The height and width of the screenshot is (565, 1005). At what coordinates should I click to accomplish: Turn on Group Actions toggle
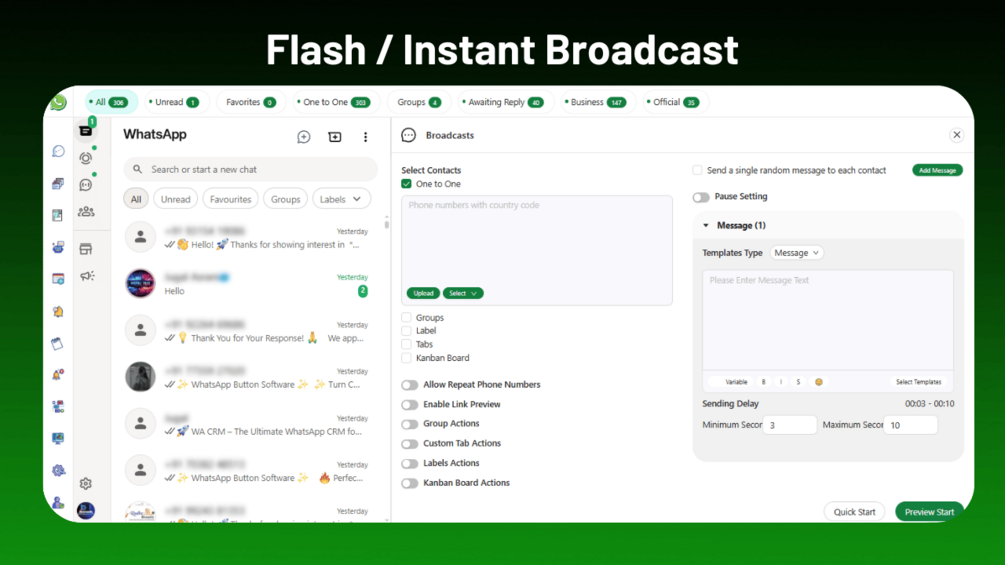click(x=410, y=424)
